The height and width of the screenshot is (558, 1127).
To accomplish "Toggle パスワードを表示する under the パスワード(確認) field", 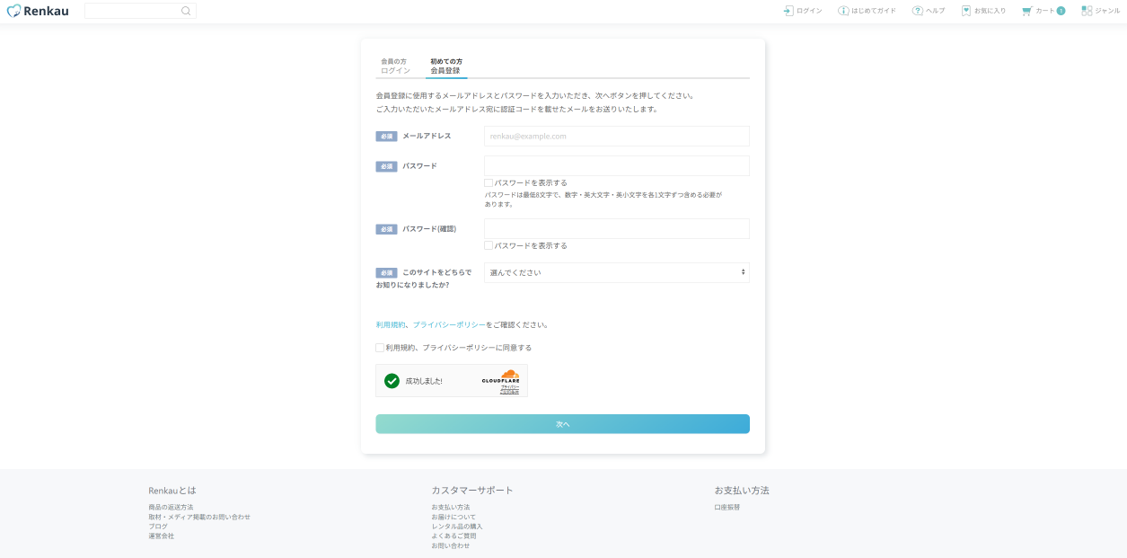I will pyautogui.click(x=489, y=245).
